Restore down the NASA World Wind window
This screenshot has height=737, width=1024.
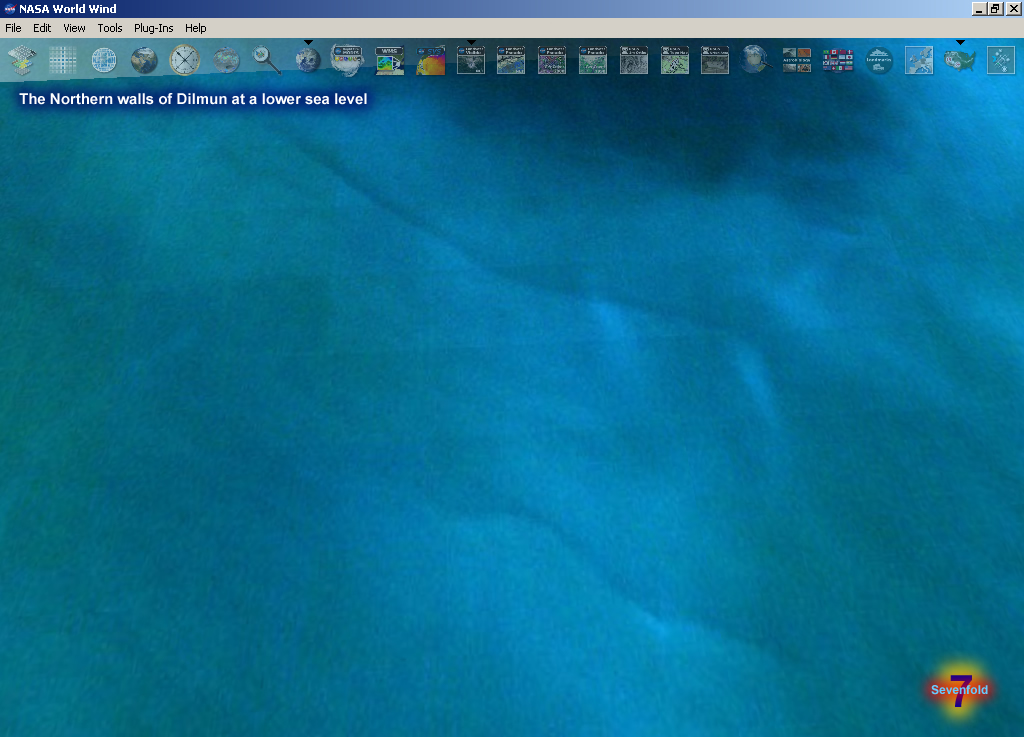click(995, 8)
